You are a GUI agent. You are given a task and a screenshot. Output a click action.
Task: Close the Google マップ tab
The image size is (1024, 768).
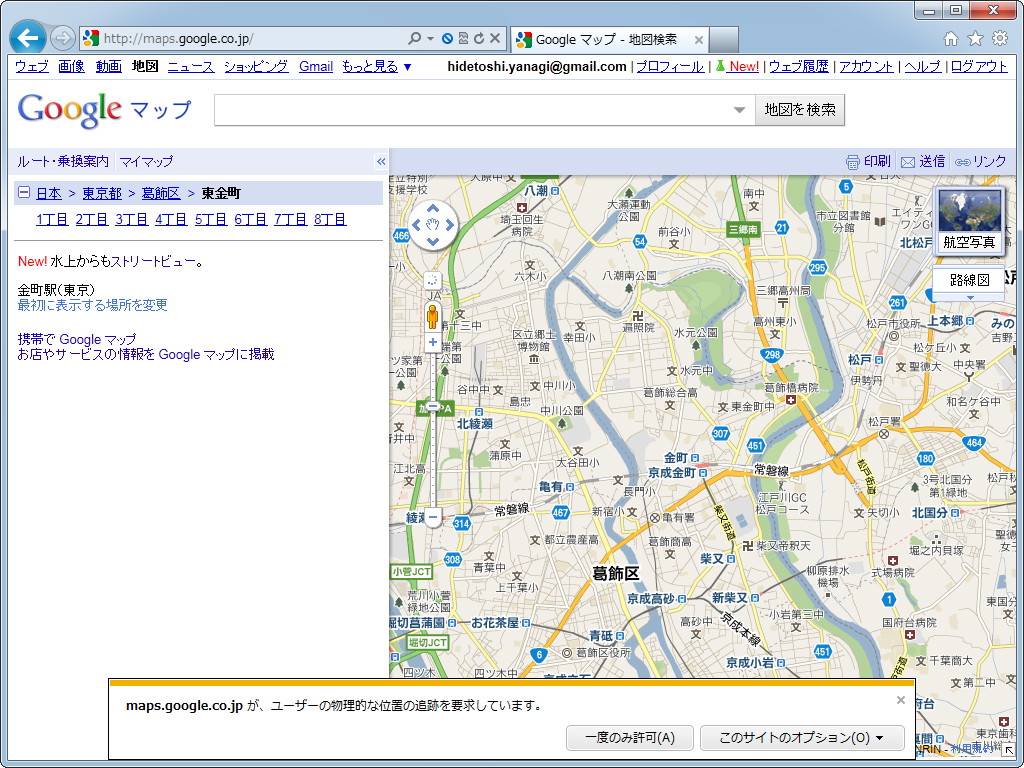coord(698,40)
